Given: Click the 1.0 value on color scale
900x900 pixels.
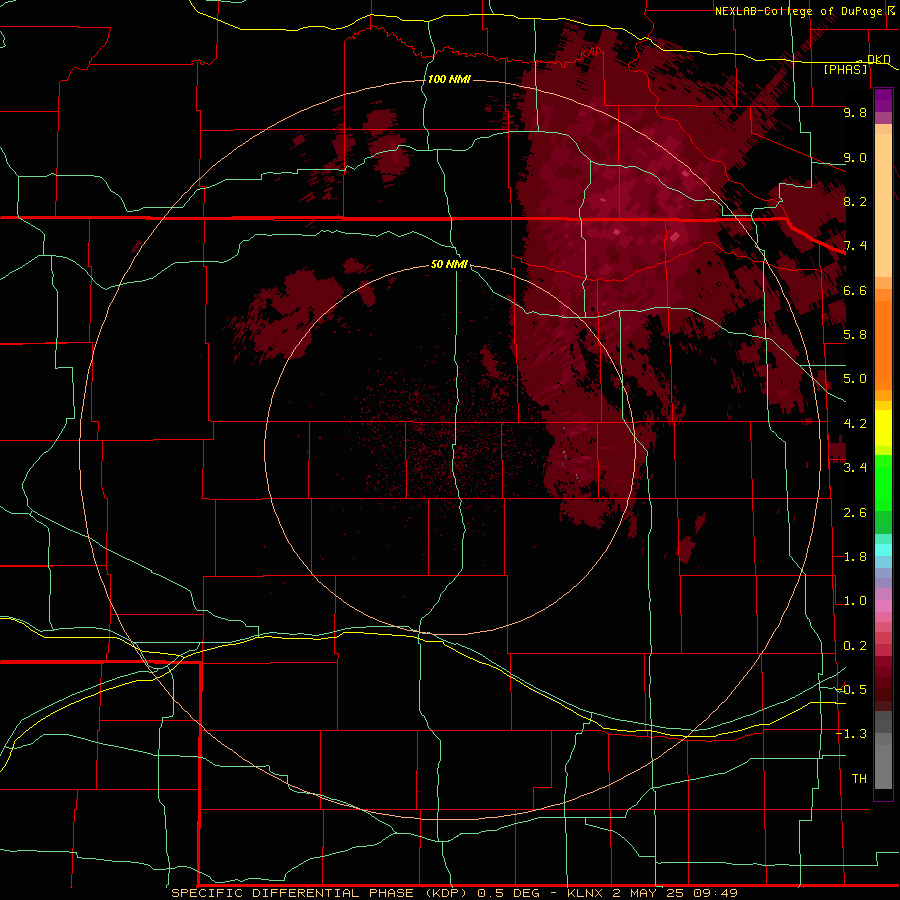Looking at the screenshot, I should click(855, 601).
